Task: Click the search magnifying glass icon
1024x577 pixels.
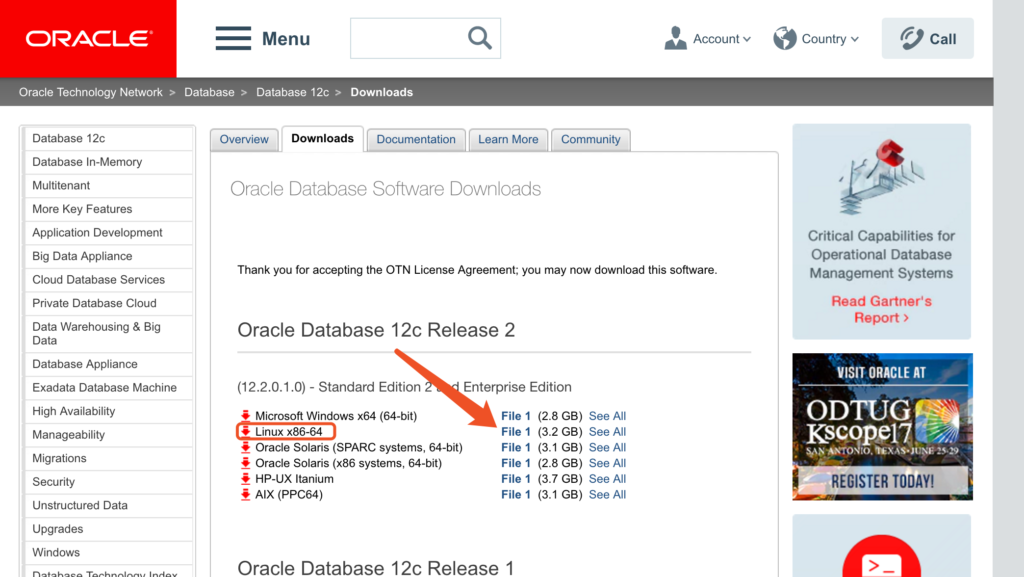Action: pos(479,38)
